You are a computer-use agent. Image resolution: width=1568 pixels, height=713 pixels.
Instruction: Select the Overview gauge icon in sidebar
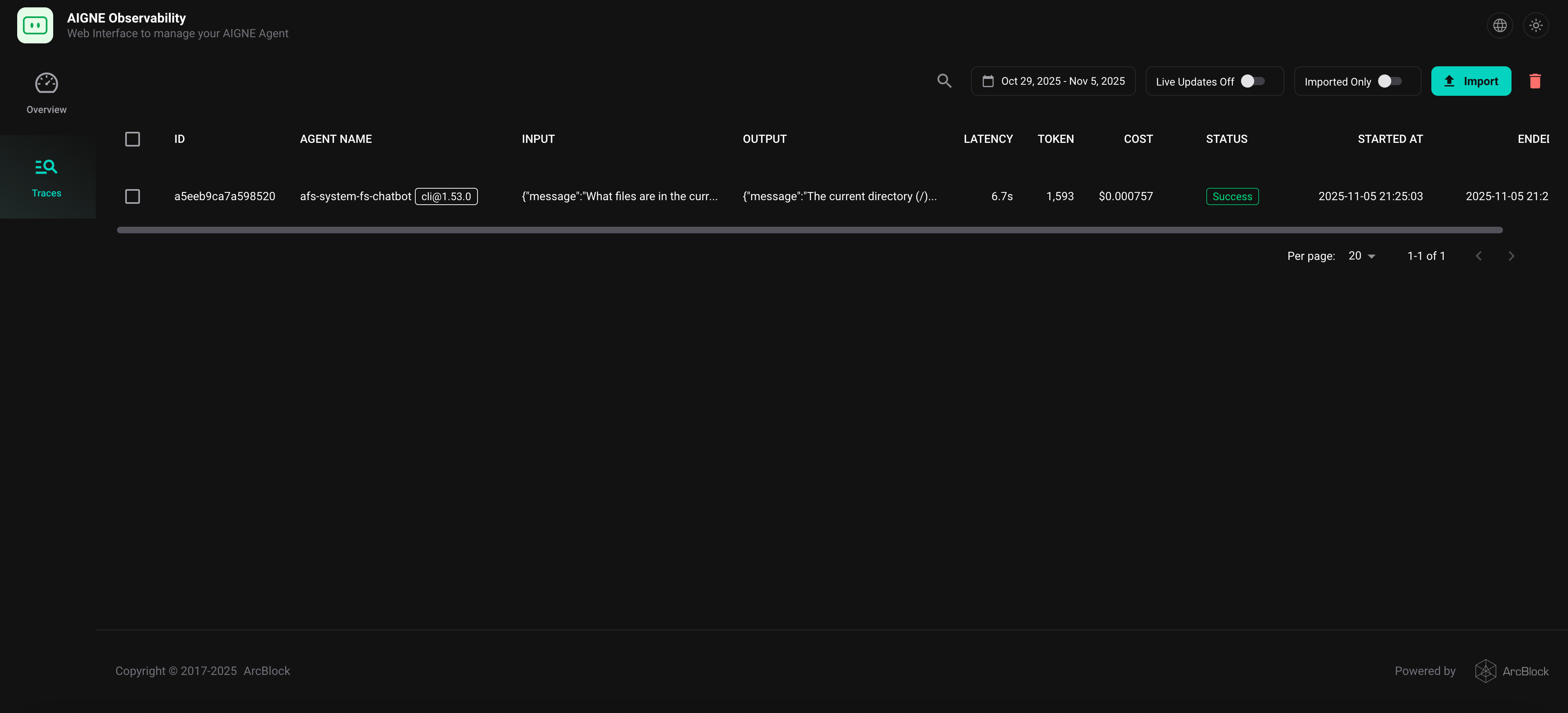46,82
